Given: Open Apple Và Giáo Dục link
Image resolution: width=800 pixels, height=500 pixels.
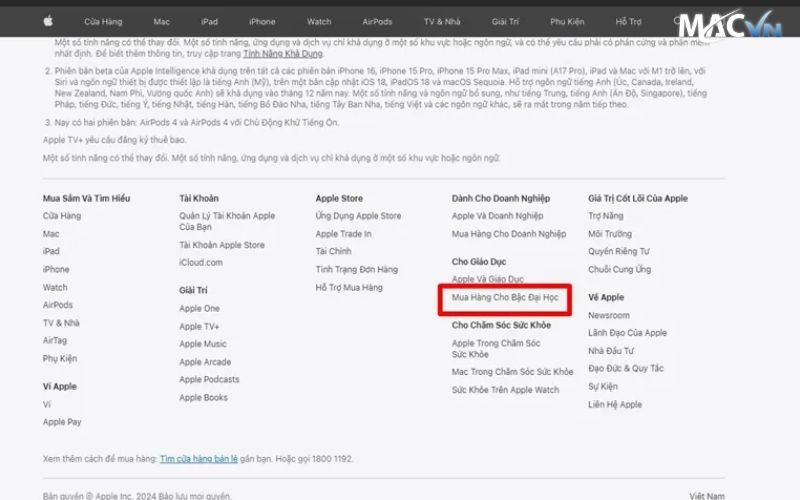Looking at the screenshot, I should (x=488, y=279).
